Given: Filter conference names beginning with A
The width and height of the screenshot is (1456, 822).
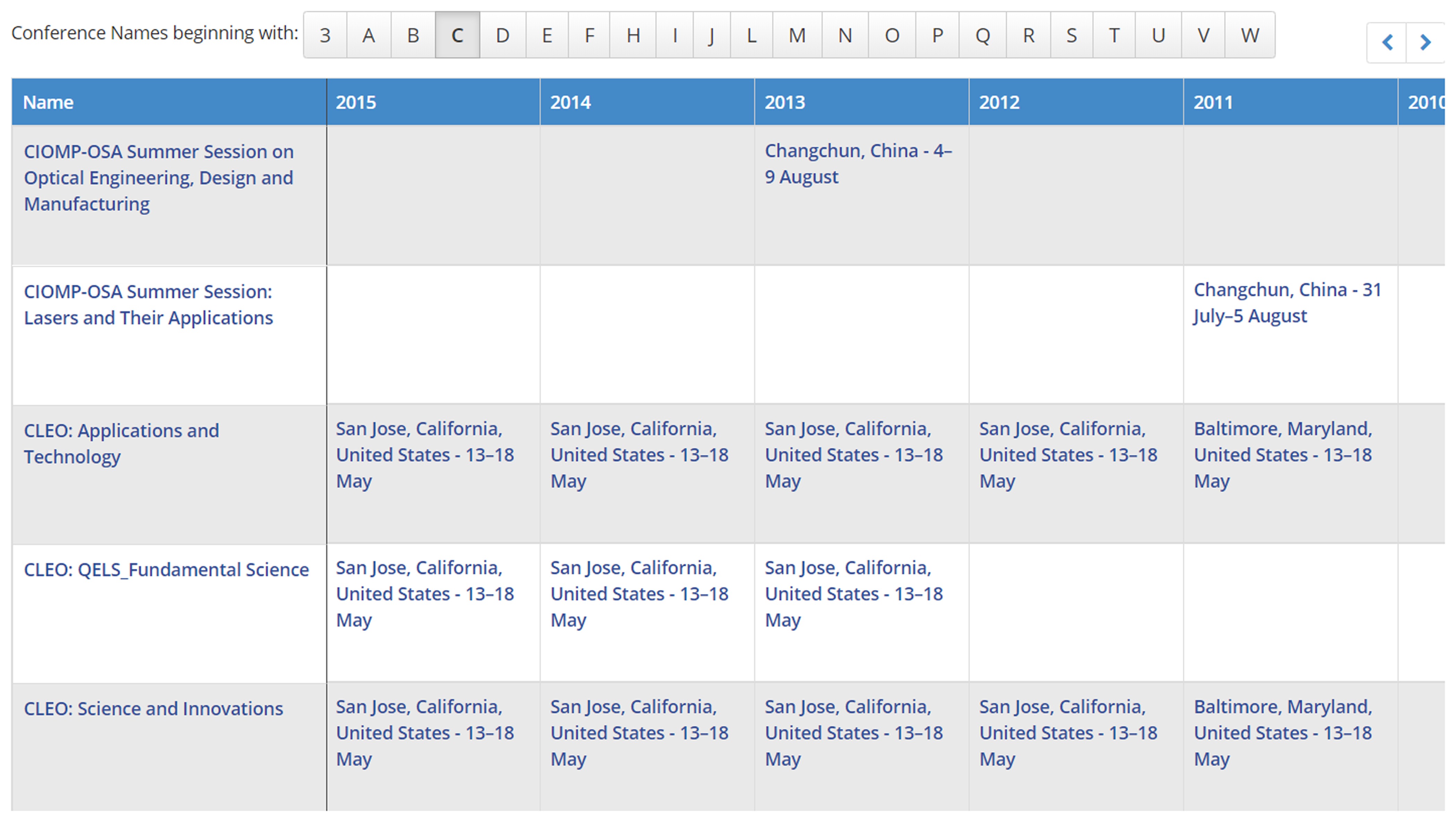Looking at the screenshot, I should (369, 35).
